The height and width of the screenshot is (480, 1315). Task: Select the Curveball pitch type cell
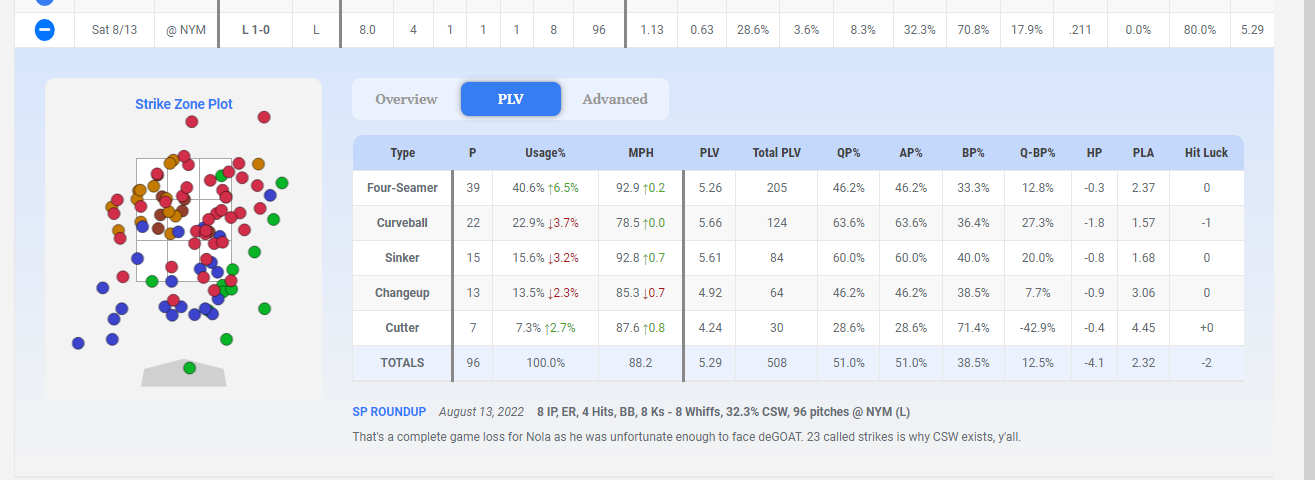403,223
